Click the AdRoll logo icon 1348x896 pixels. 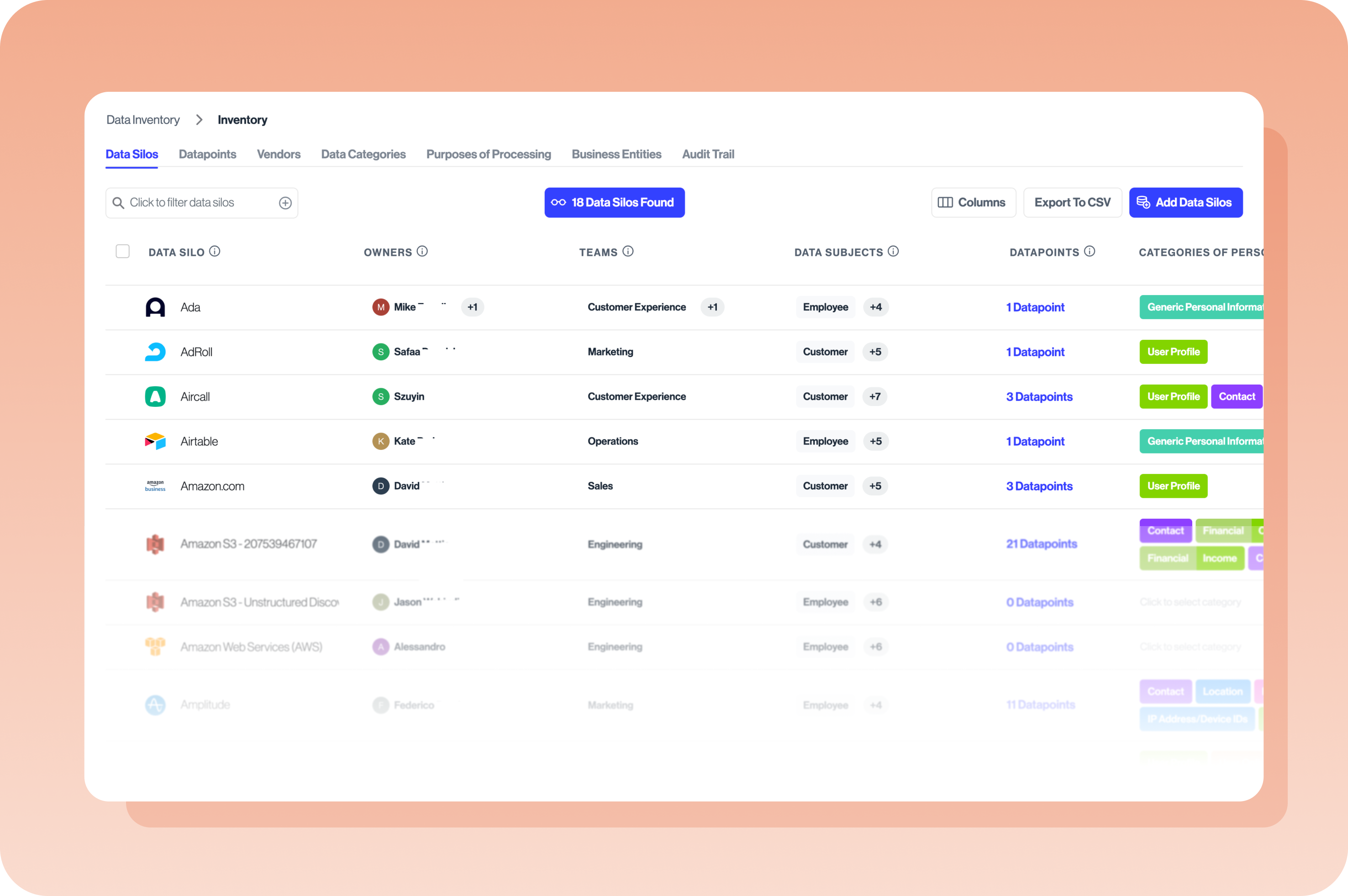pyautogui.click(x=155, y=352)
